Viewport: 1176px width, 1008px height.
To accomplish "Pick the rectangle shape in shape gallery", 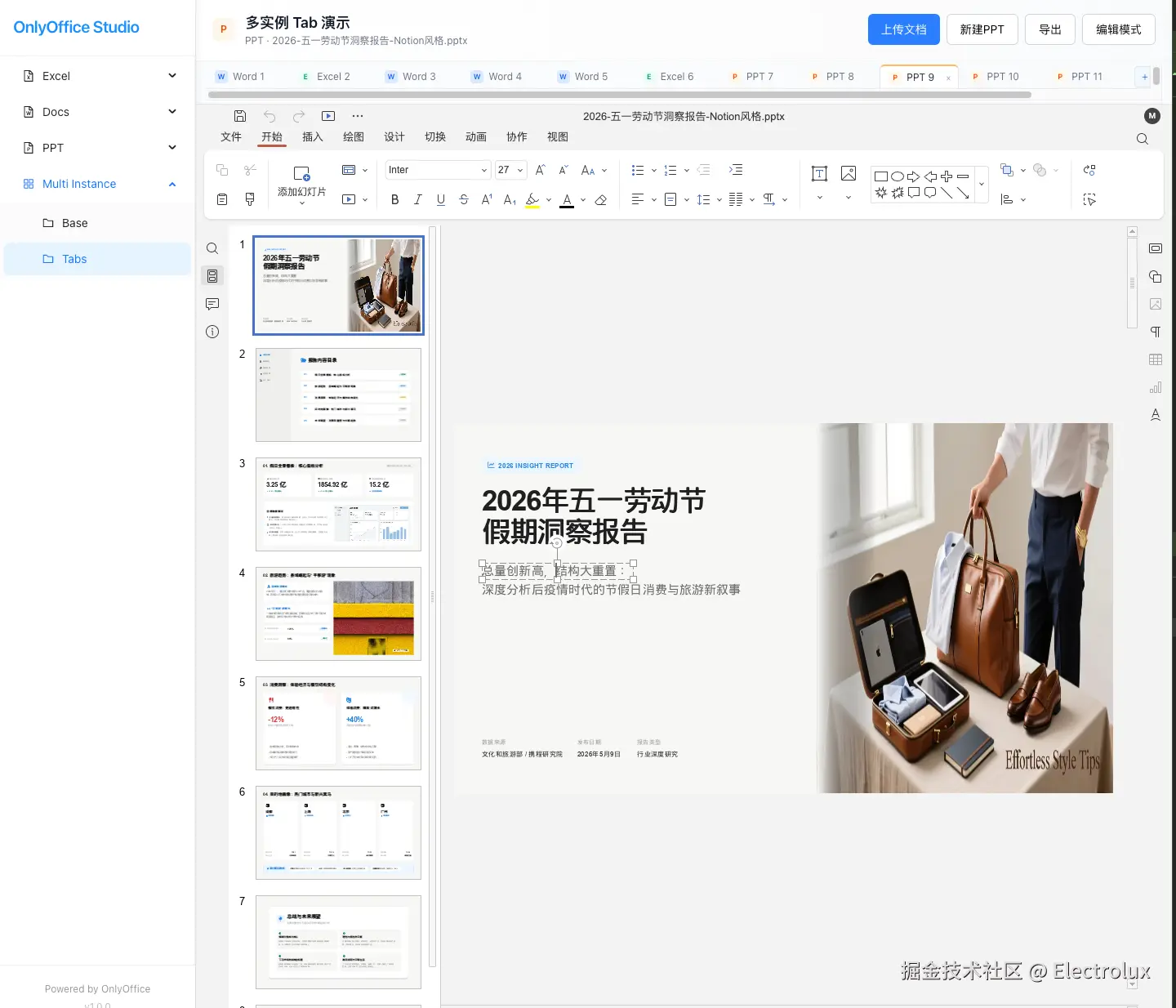I will click(881, 176).
